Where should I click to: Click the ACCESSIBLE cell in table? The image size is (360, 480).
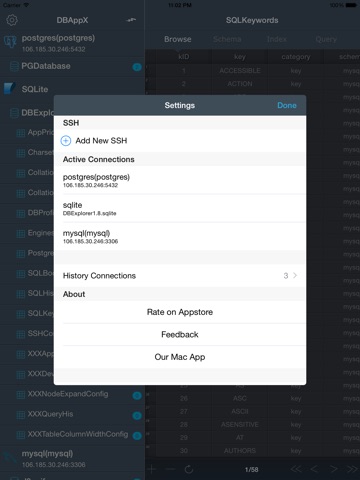240,71
